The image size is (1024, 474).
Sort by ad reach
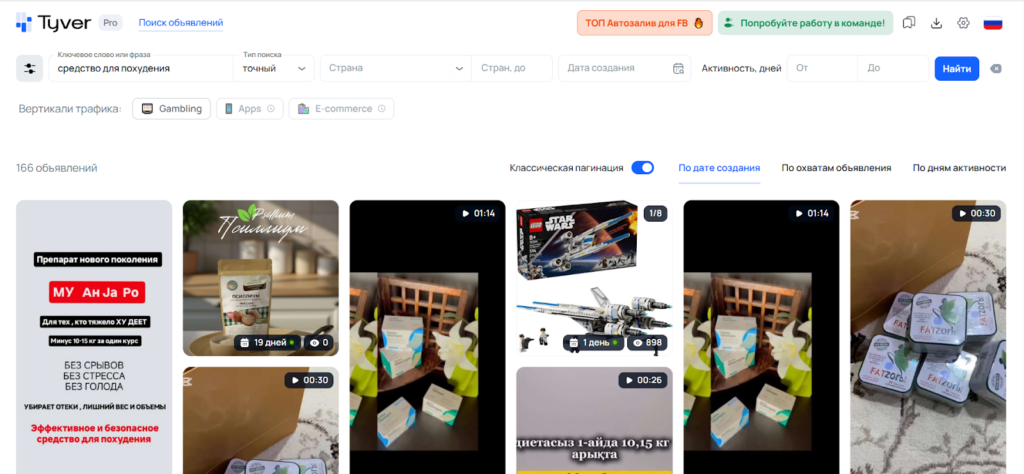pos(837,168)
